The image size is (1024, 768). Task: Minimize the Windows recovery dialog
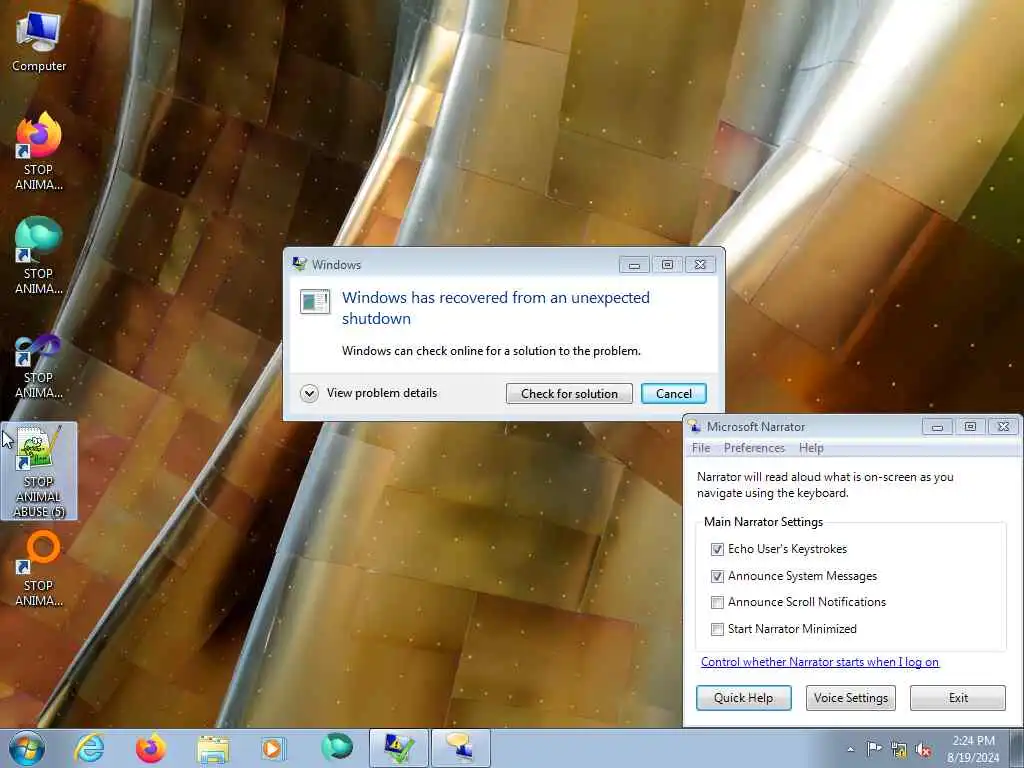click(x=634, y=264)
